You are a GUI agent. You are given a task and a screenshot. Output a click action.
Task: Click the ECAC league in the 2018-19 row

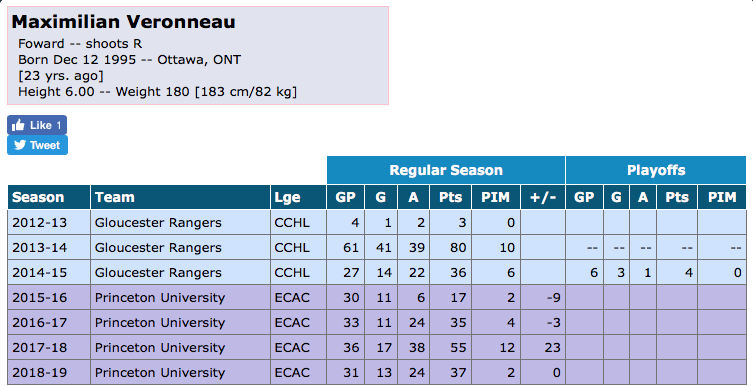(292, 373)
